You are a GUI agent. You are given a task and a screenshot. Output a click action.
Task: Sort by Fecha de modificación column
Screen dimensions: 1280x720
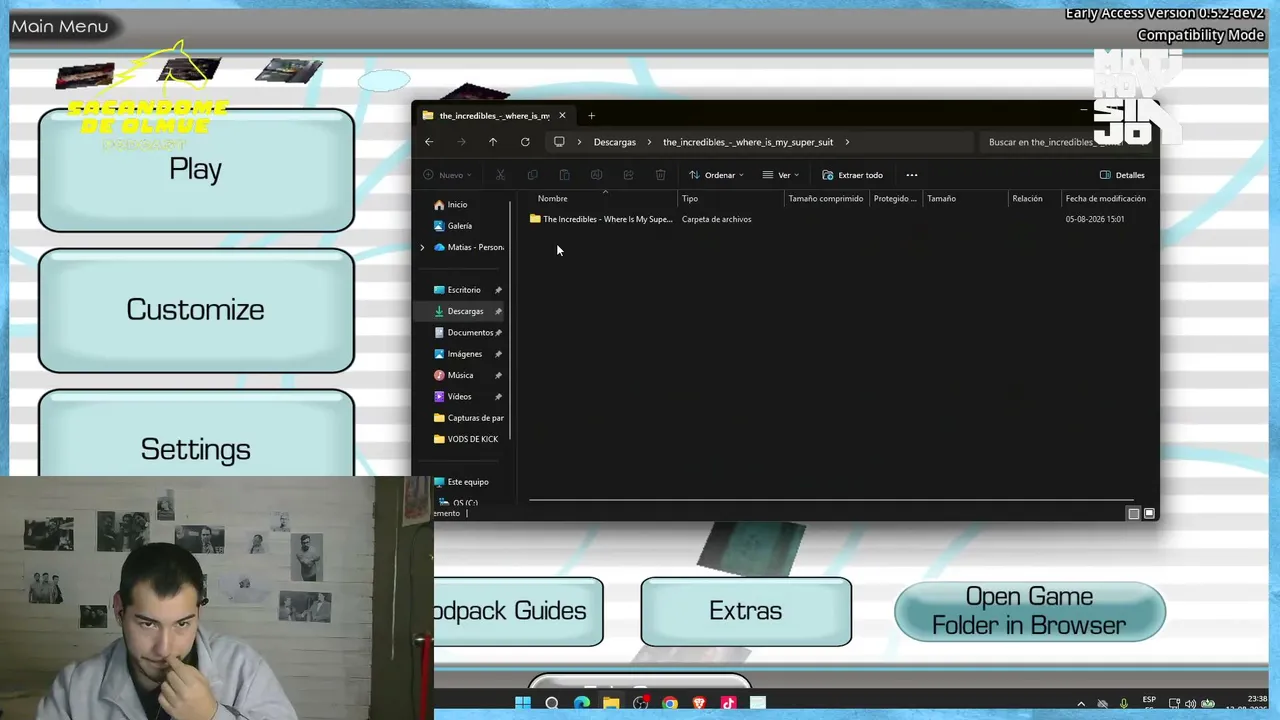tap(1106, 199)
